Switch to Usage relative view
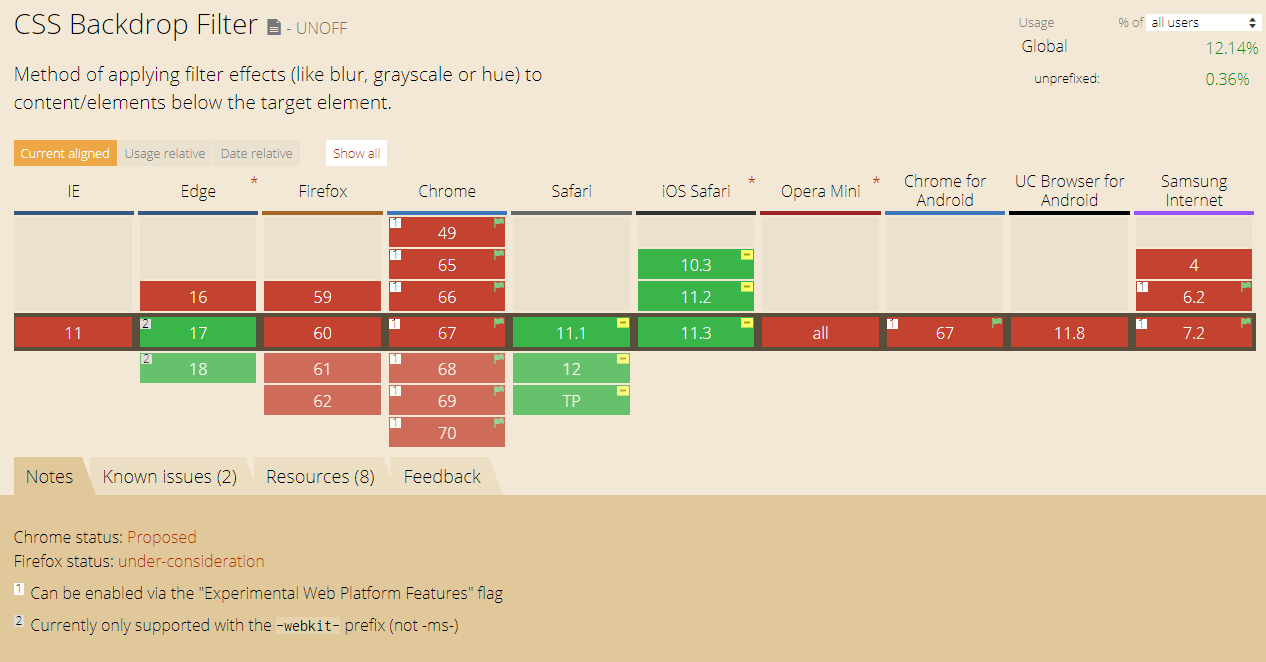Viewport: 1266px width, 662px height. tap(165, 153)
